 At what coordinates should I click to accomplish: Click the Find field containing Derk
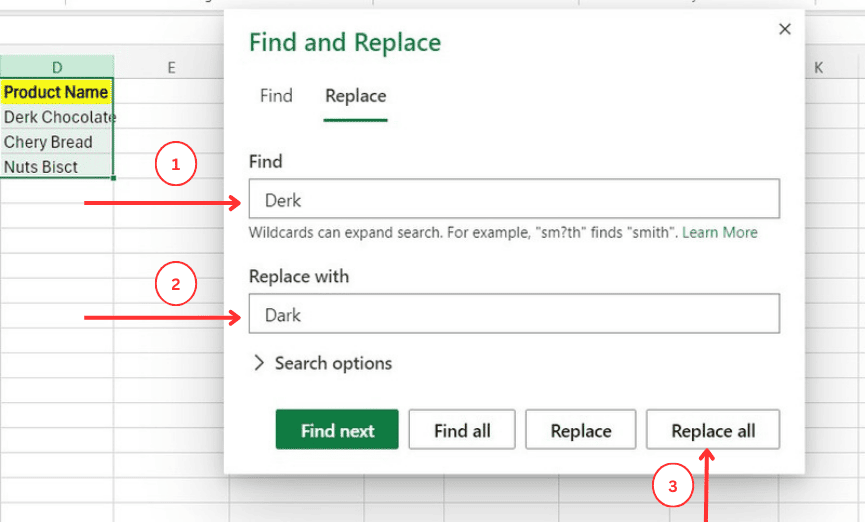tap(514, 200)
